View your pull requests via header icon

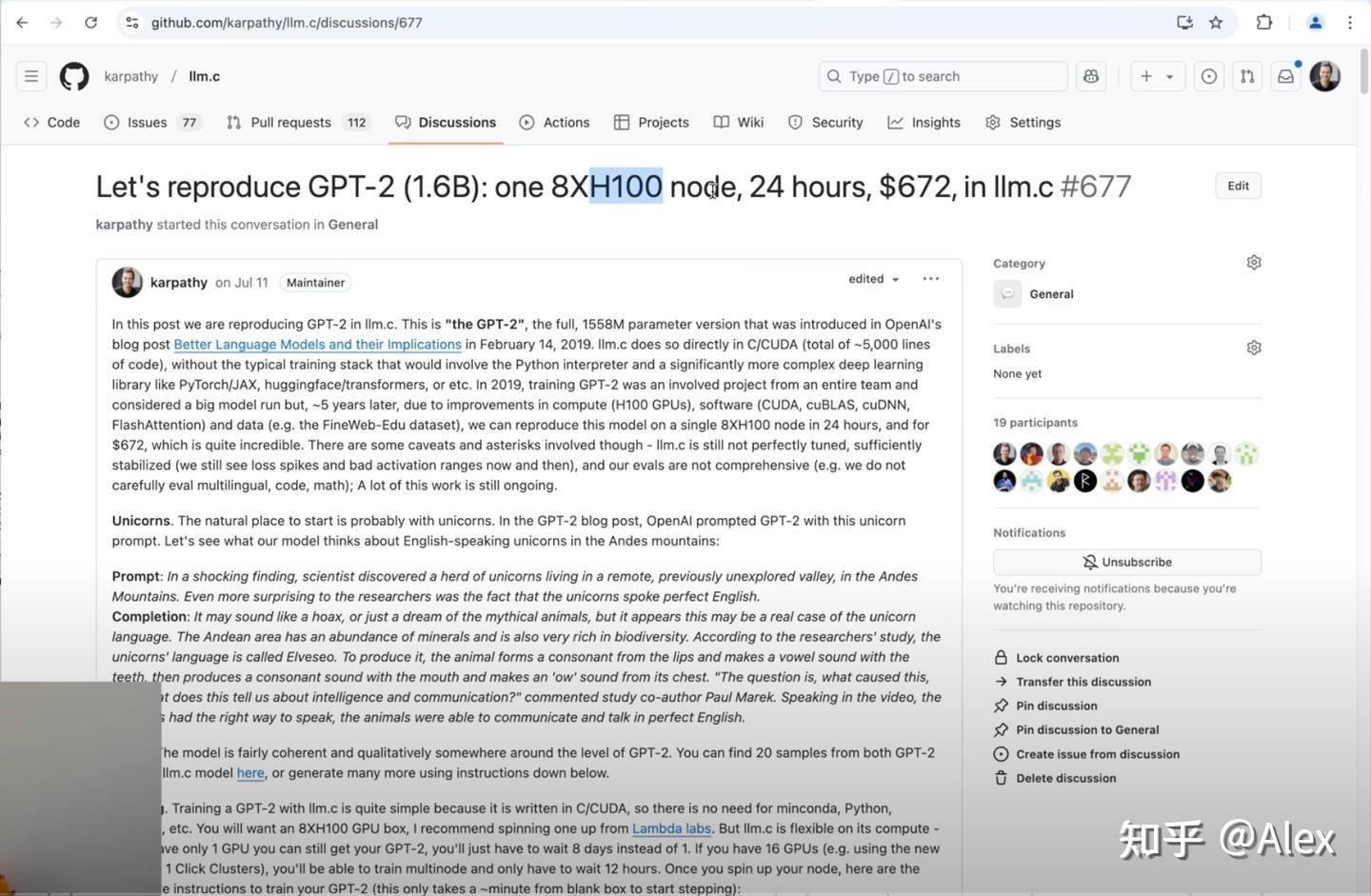coord(1246,75)
